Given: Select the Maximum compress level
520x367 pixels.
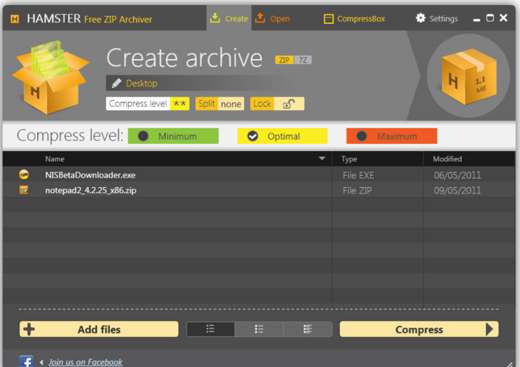Looking at the screenshot, I should (392, 136).
